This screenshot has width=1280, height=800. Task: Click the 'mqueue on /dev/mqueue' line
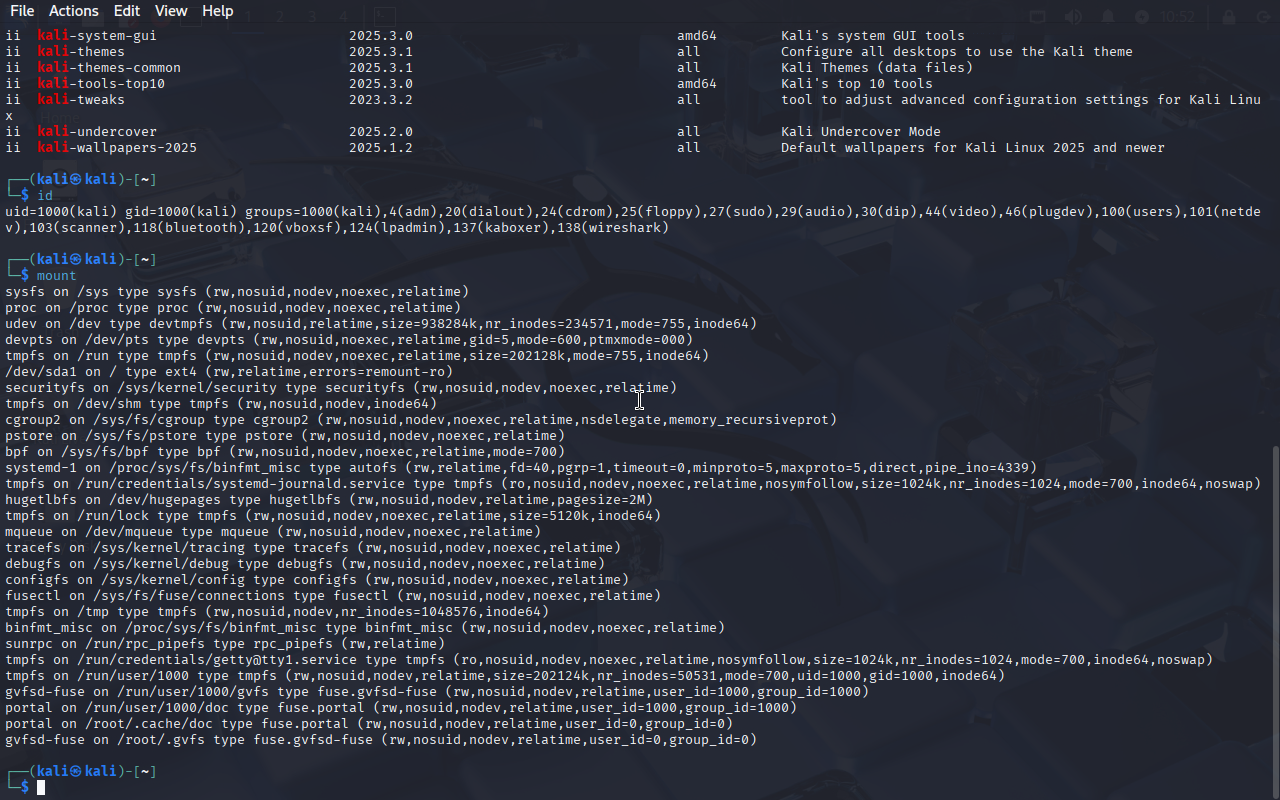(273, 532)
